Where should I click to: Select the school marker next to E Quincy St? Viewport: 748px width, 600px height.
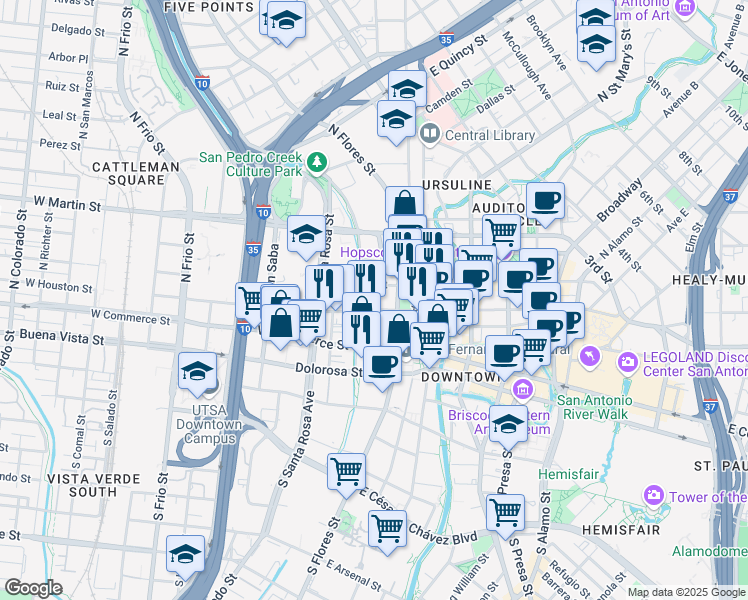407,89
